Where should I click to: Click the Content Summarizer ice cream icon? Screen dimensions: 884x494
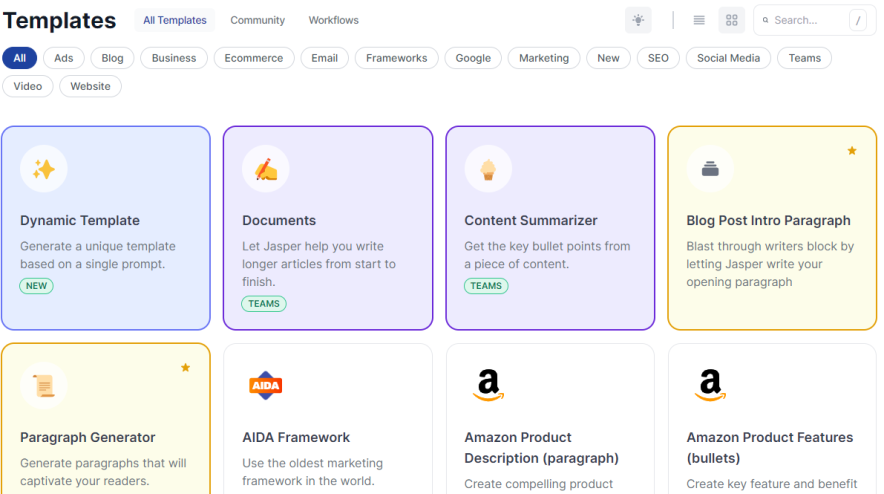(x=488, y=169)
